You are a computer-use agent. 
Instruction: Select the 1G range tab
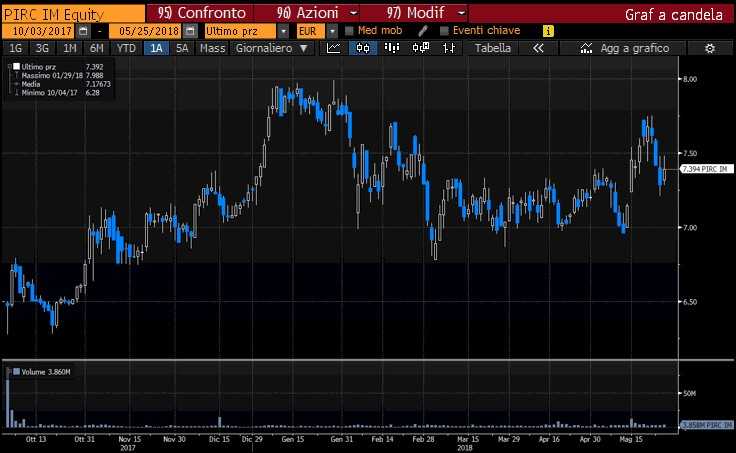click(15, 48)
